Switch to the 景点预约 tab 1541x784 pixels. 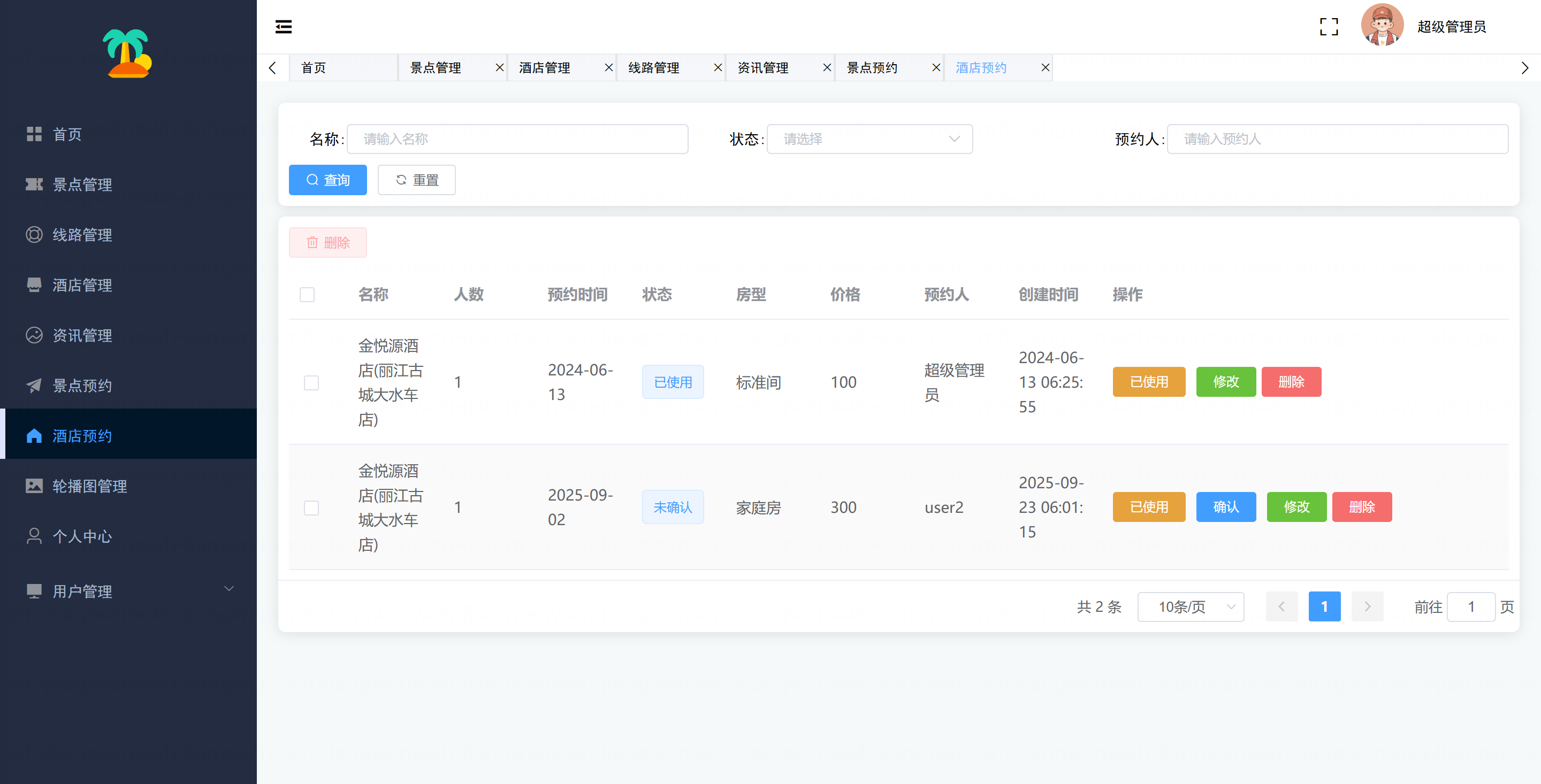pyautogui.click(x=872, y=67)
